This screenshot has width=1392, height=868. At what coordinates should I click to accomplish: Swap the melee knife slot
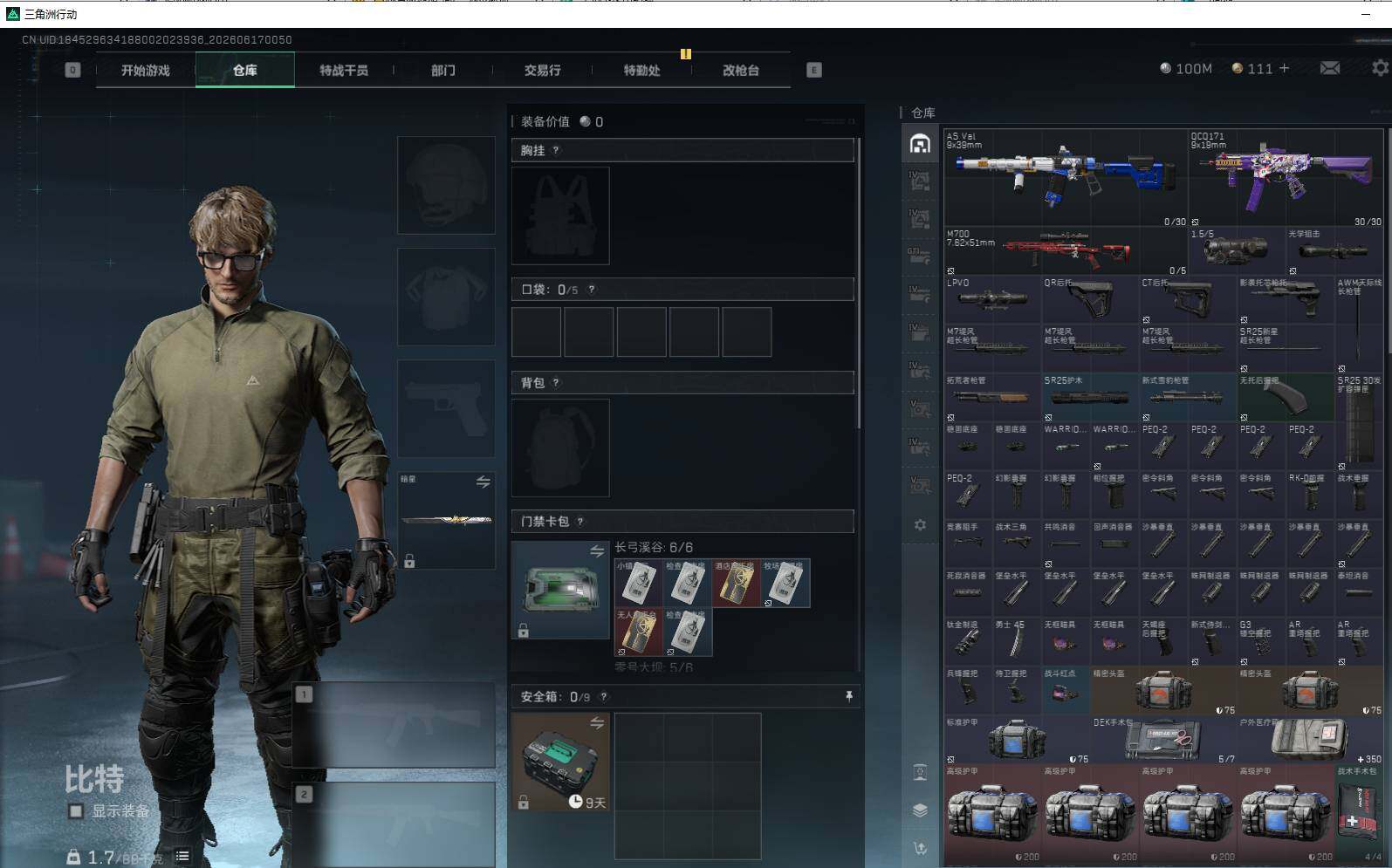pos(483,482)
